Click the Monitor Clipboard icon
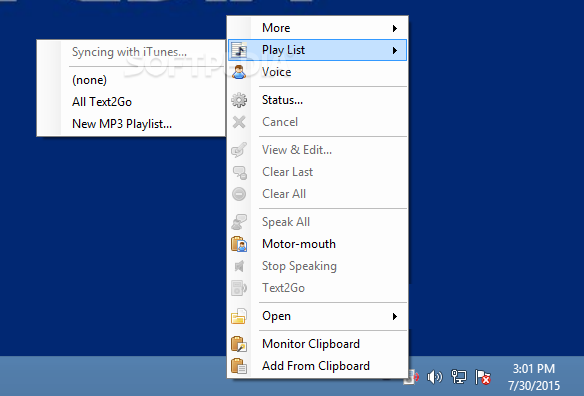The image size is (584, 396). [x=239, y=344]
